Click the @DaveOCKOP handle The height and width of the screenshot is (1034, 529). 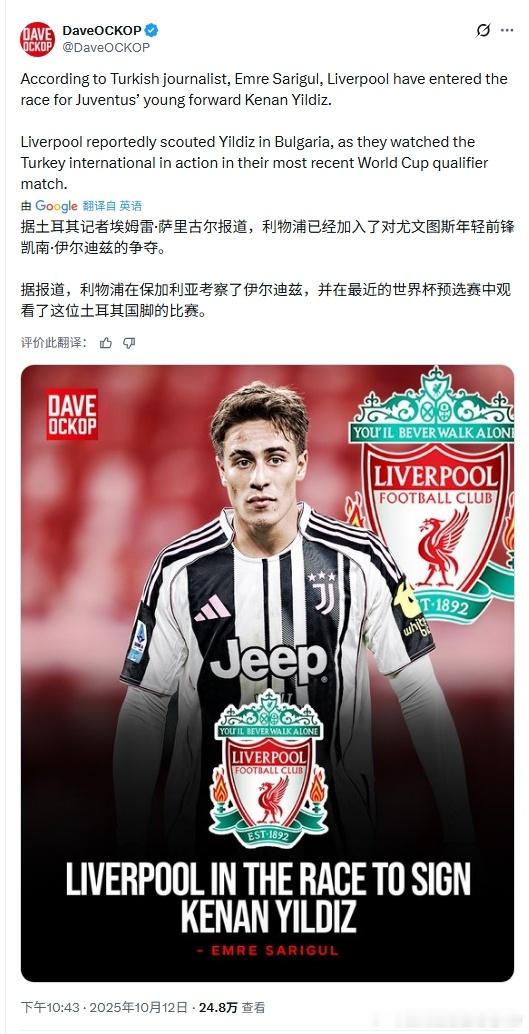pos(106,47)
